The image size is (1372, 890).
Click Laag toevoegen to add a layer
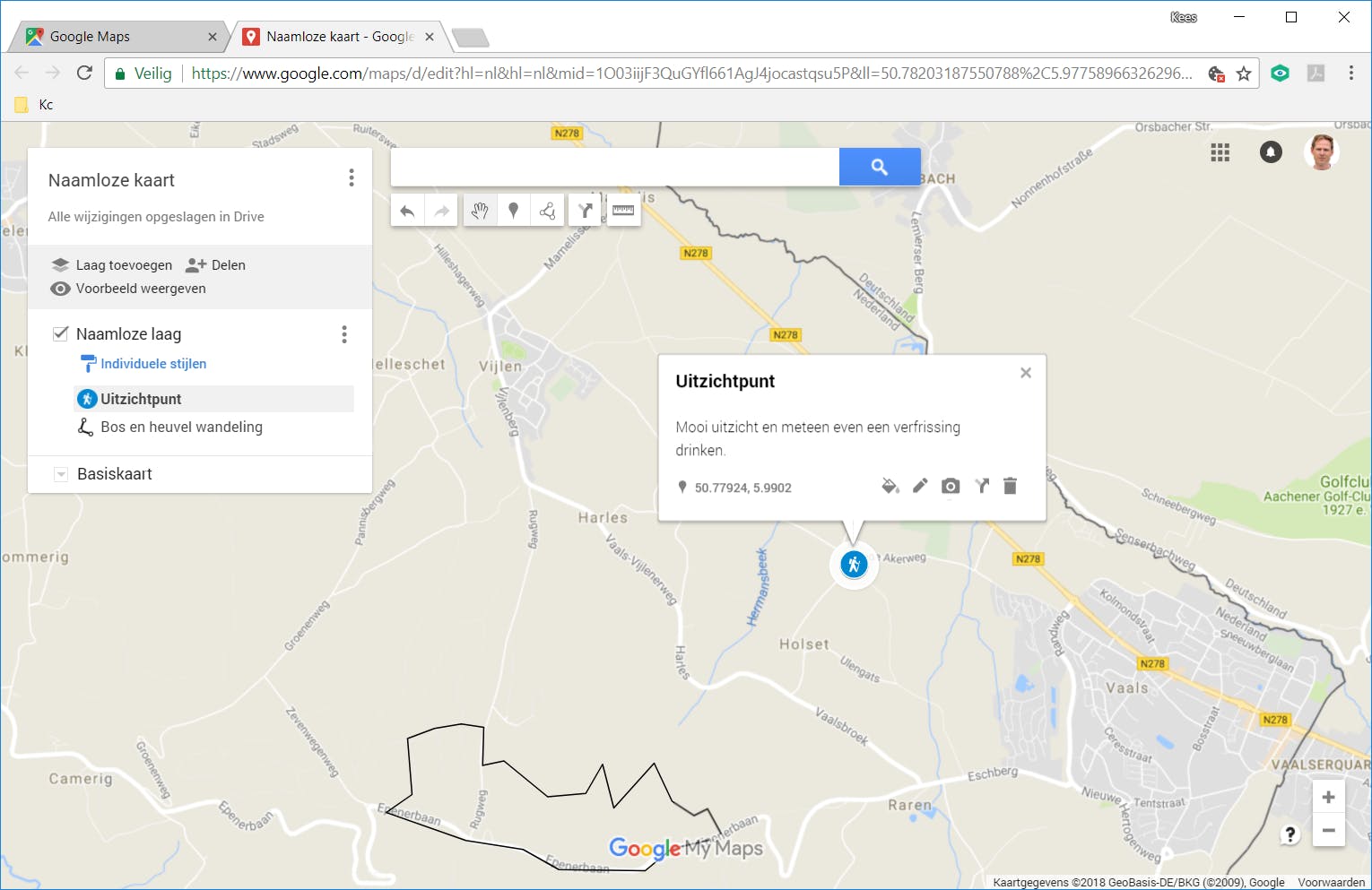point(111,265)
